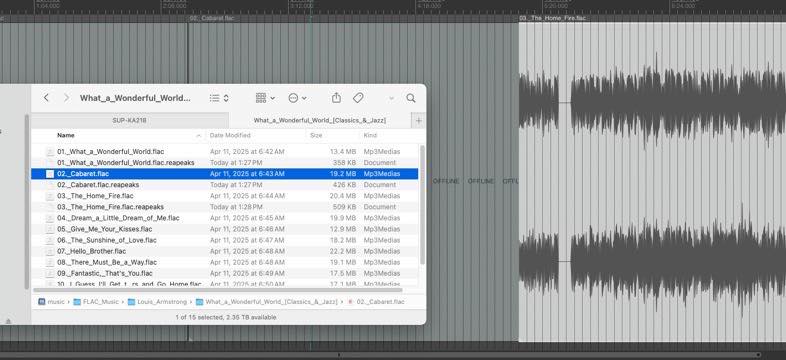Click file icon of 07._Hello_Brother.flac

50,251
